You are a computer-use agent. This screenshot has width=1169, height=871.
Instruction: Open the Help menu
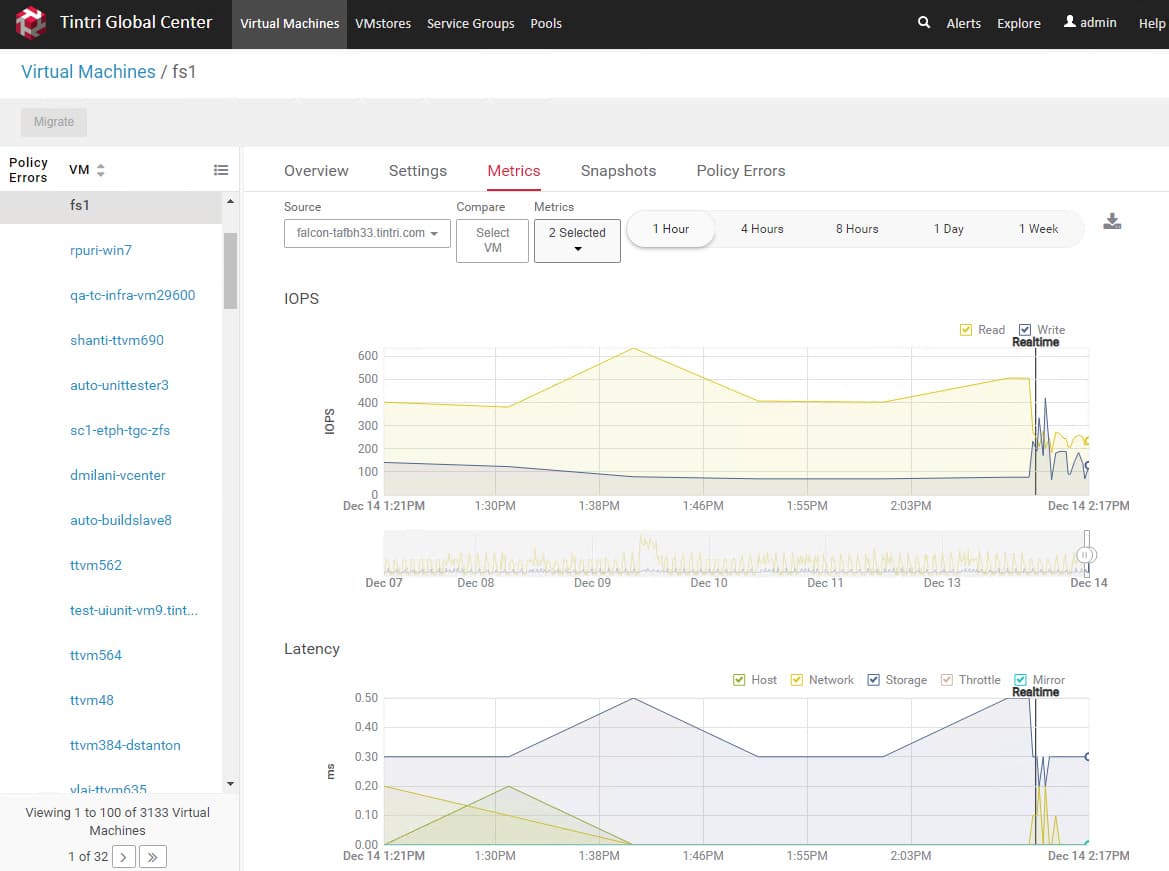point(1152,24)
